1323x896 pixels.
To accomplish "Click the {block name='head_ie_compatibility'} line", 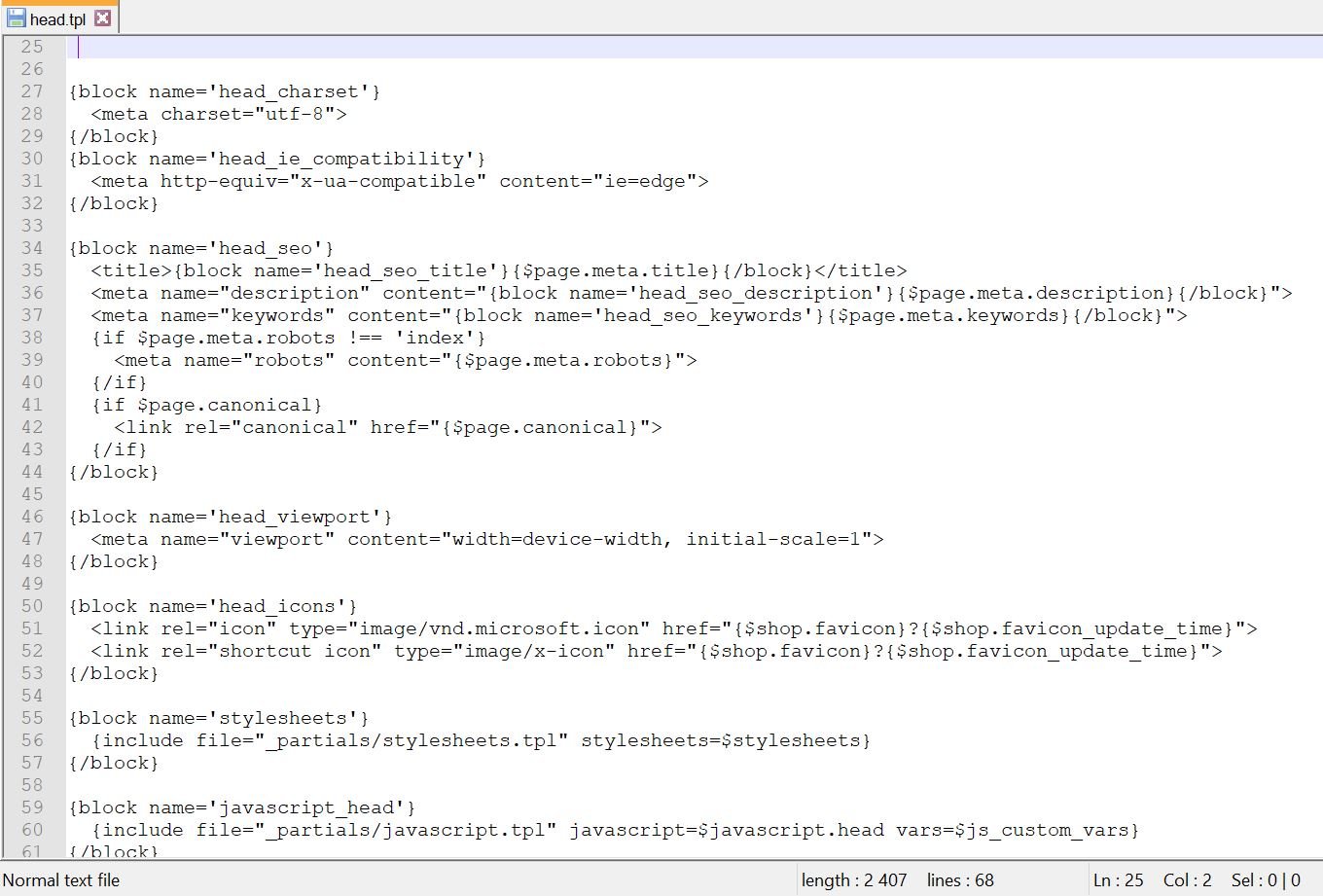I will pos(277,159).
